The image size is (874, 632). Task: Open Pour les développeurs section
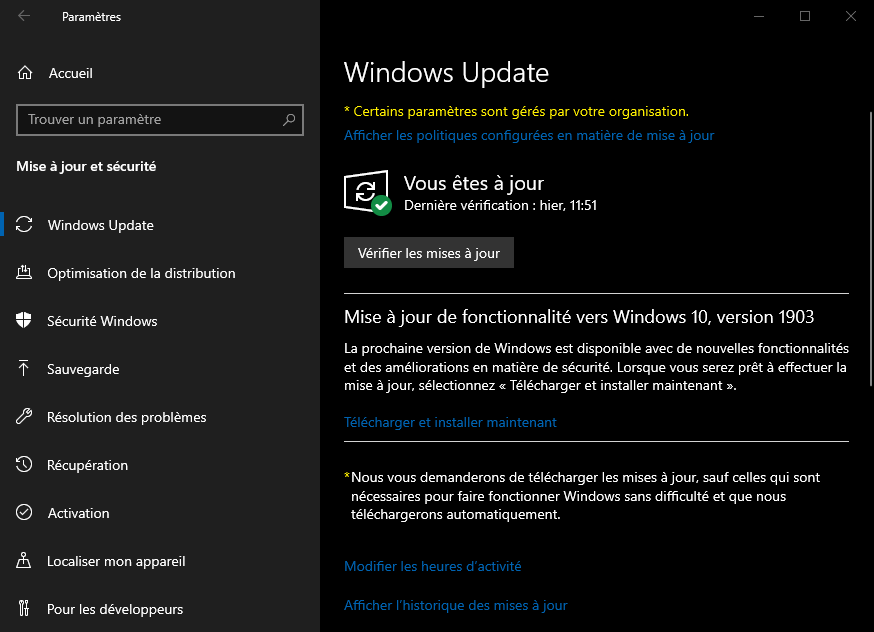pos(115,609)
